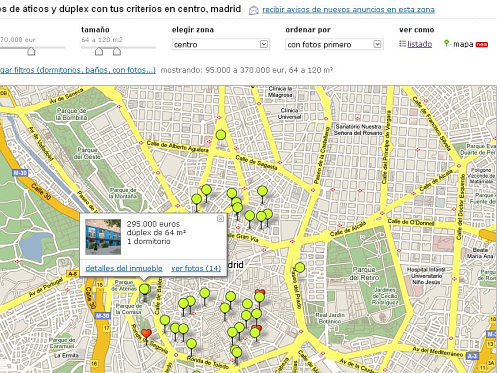500x373 pixels.
Task: Click the minimum size slider handle
Action: [x=99, y=51]
